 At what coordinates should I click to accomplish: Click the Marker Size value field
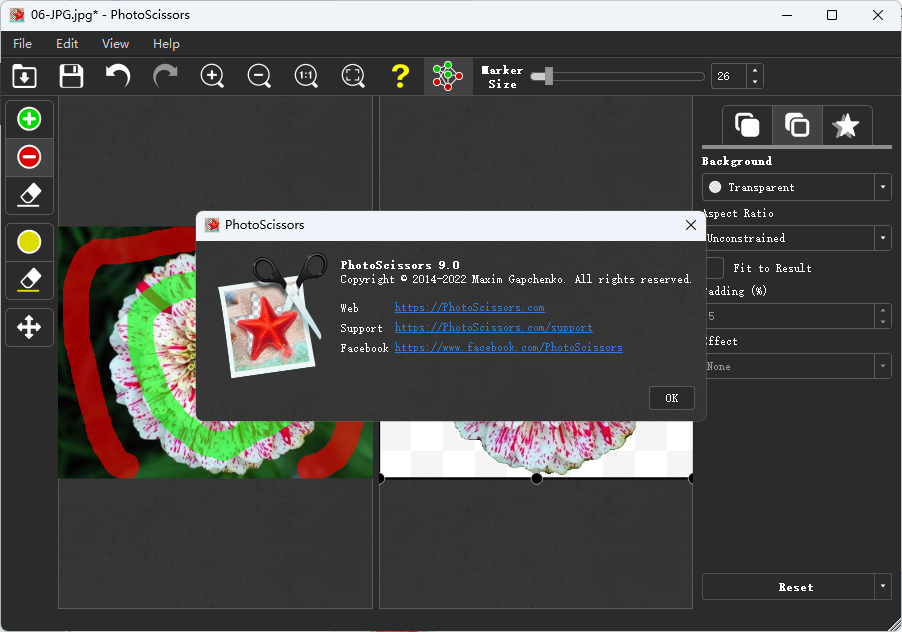click(729, 76)
